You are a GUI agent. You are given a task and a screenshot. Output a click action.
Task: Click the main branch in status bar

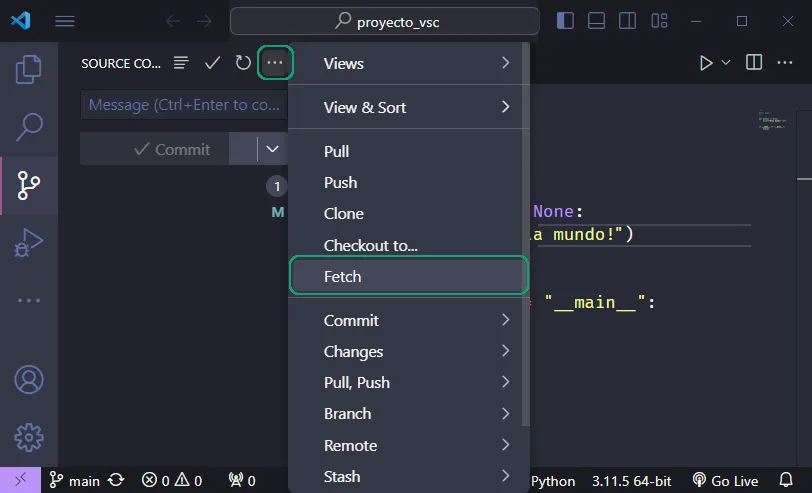tap(76, 481)
